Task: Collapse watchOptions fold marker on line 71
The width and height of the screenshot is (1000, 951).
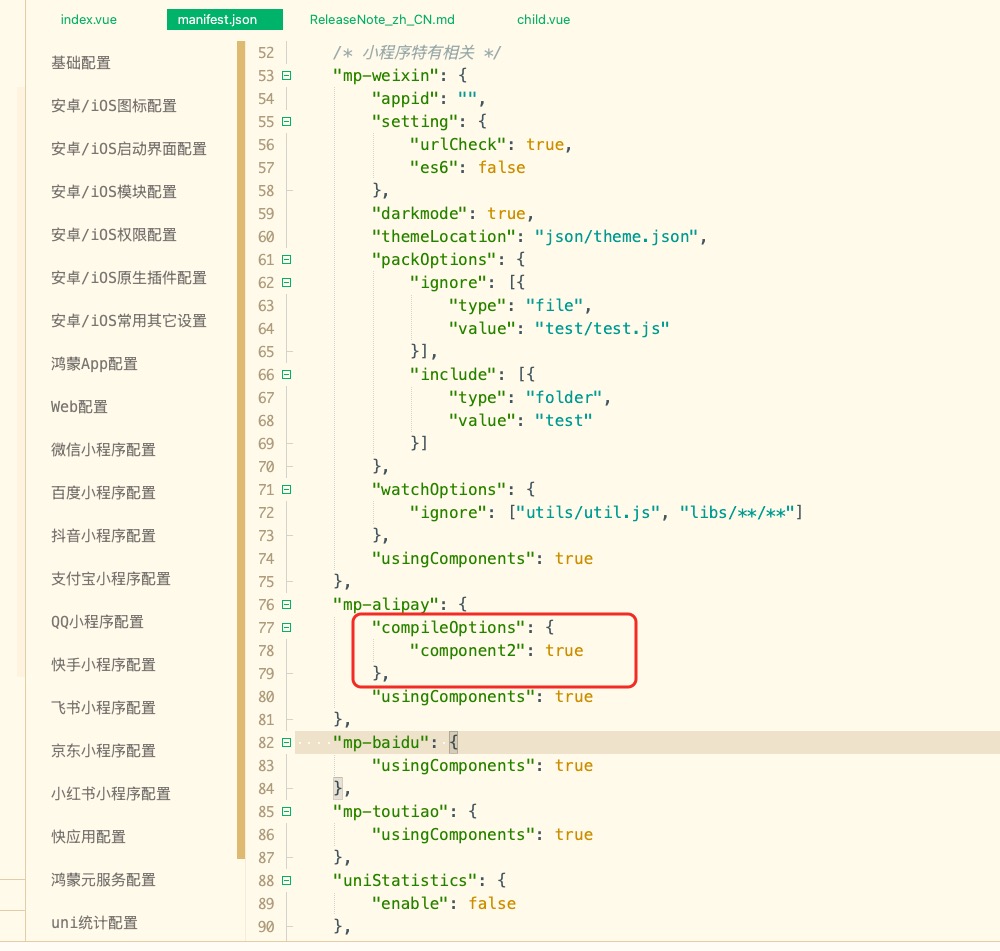Action: tap(287, 490)
